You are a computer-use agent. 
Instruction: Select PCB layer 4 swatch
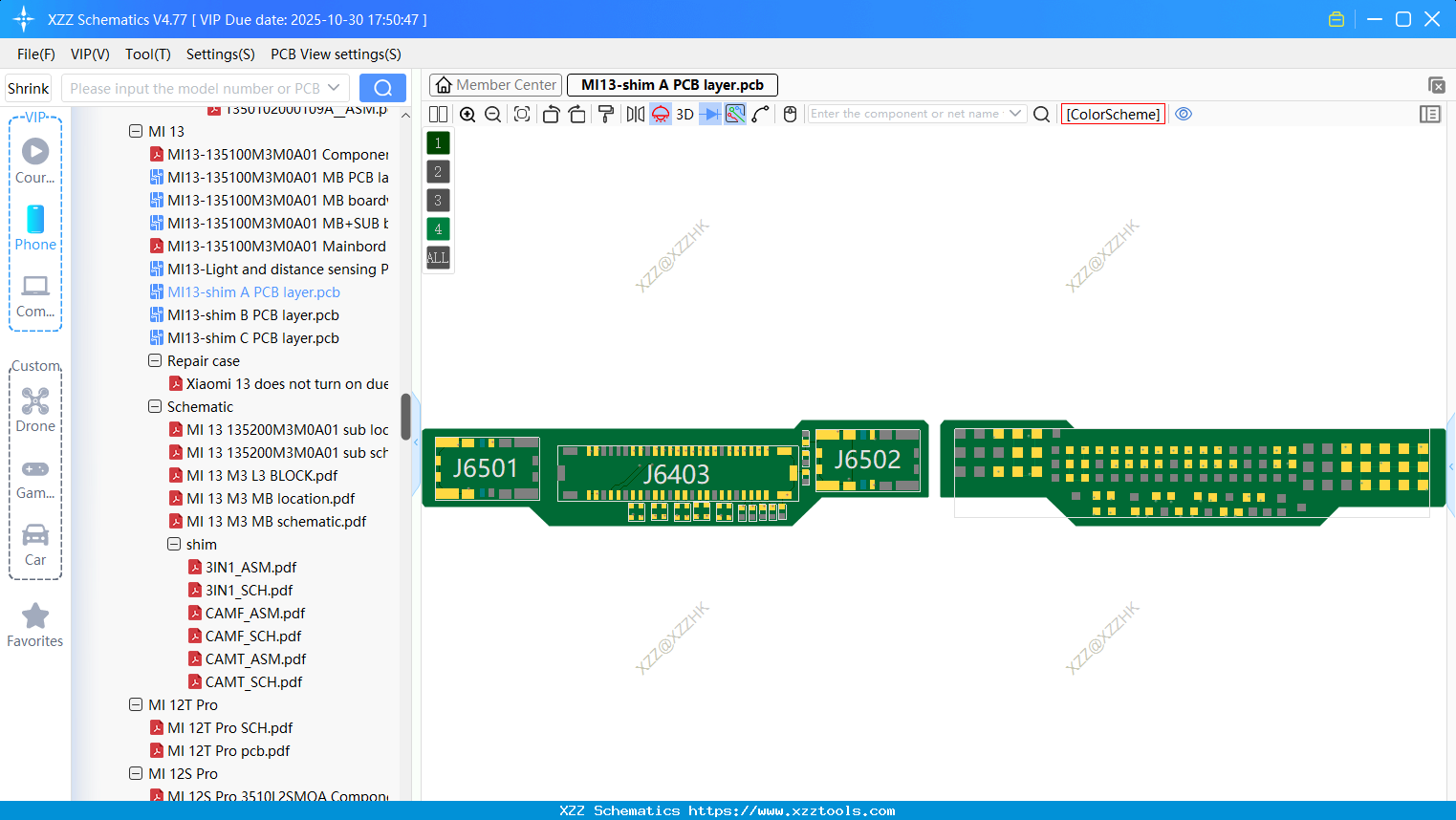(438, 228)
